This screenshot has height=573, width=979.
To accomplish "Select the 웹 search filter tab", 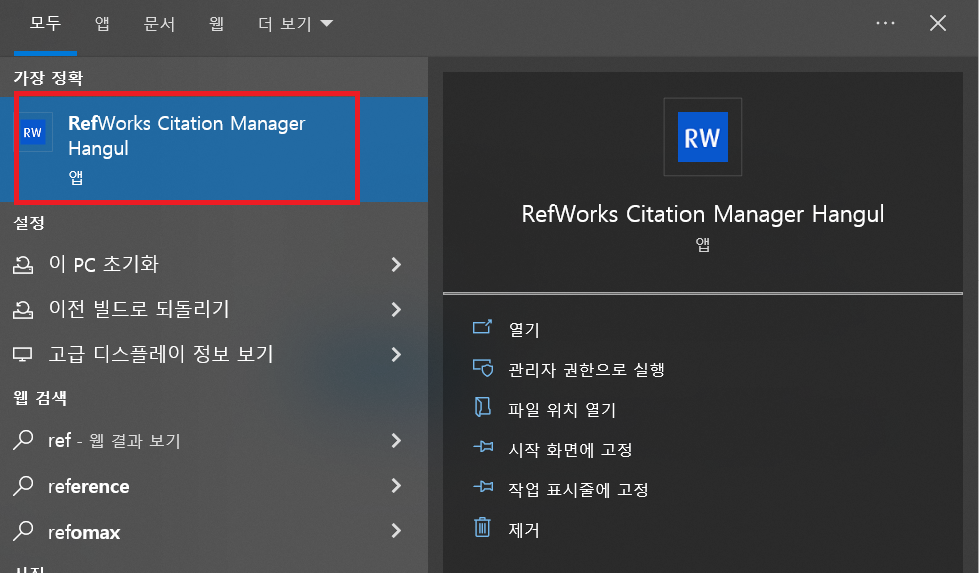I will click(216, 24).
